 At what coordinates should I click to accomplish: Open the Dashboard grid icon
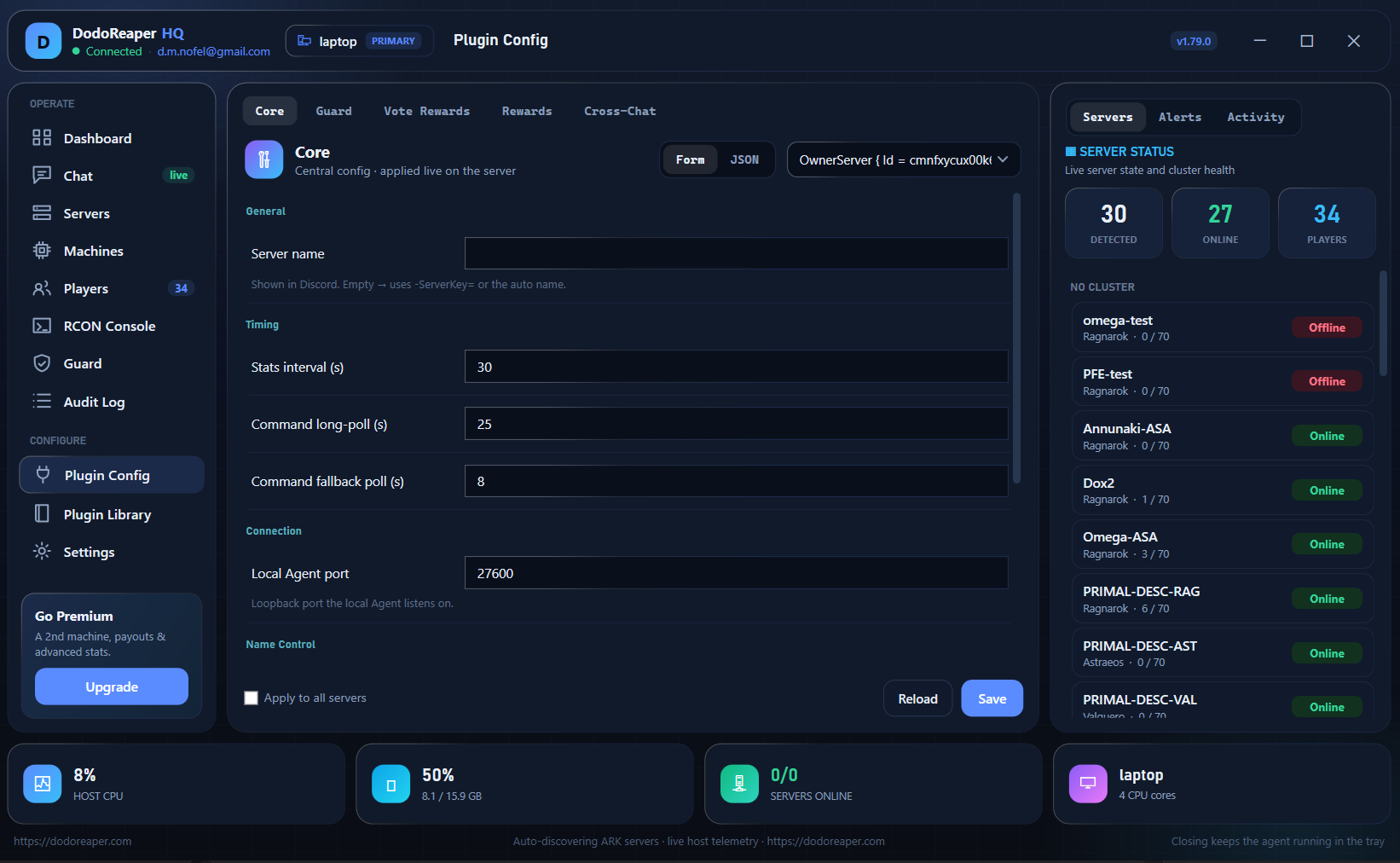click(42, 137)
